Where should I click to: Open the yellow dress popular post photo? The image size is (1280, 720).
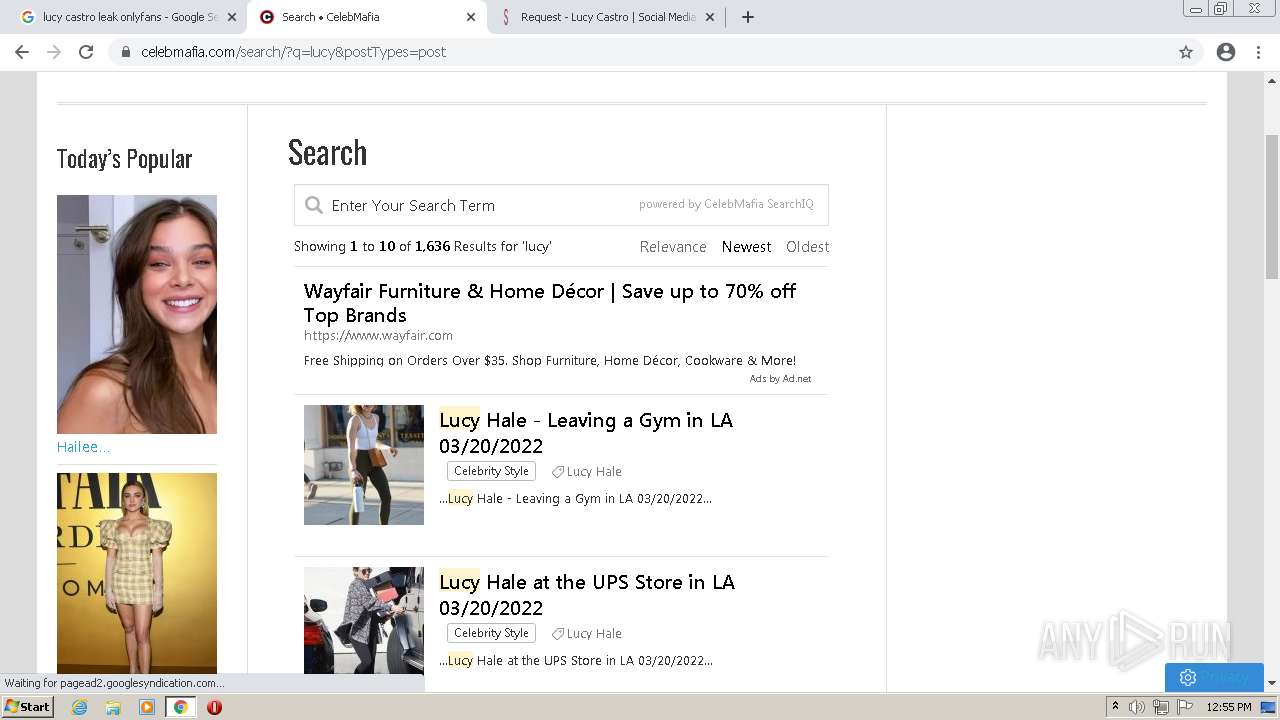(x=137, y=573)
